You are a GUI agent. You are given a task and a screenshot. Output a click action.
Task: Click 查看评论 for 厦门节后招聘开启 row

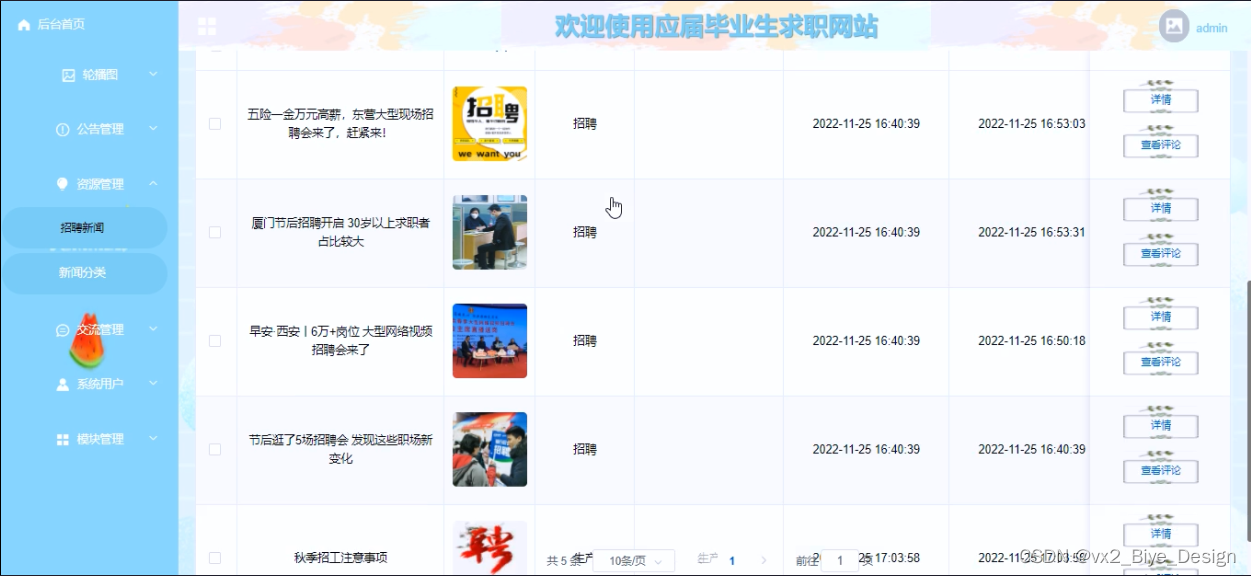pos(1160,254)
